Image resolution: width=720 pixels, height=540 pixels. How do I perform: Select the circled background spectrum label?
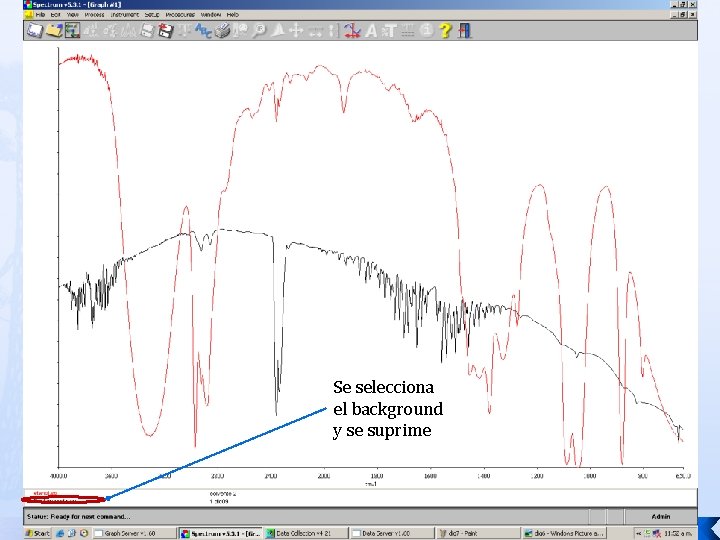(60, 499)
